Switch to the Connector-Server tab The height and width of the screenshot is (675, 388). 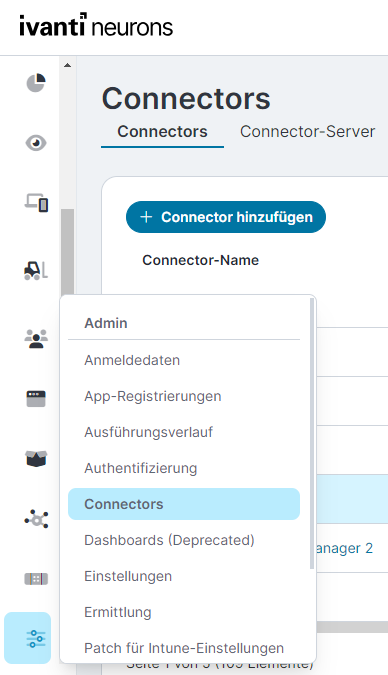point(307,132)
